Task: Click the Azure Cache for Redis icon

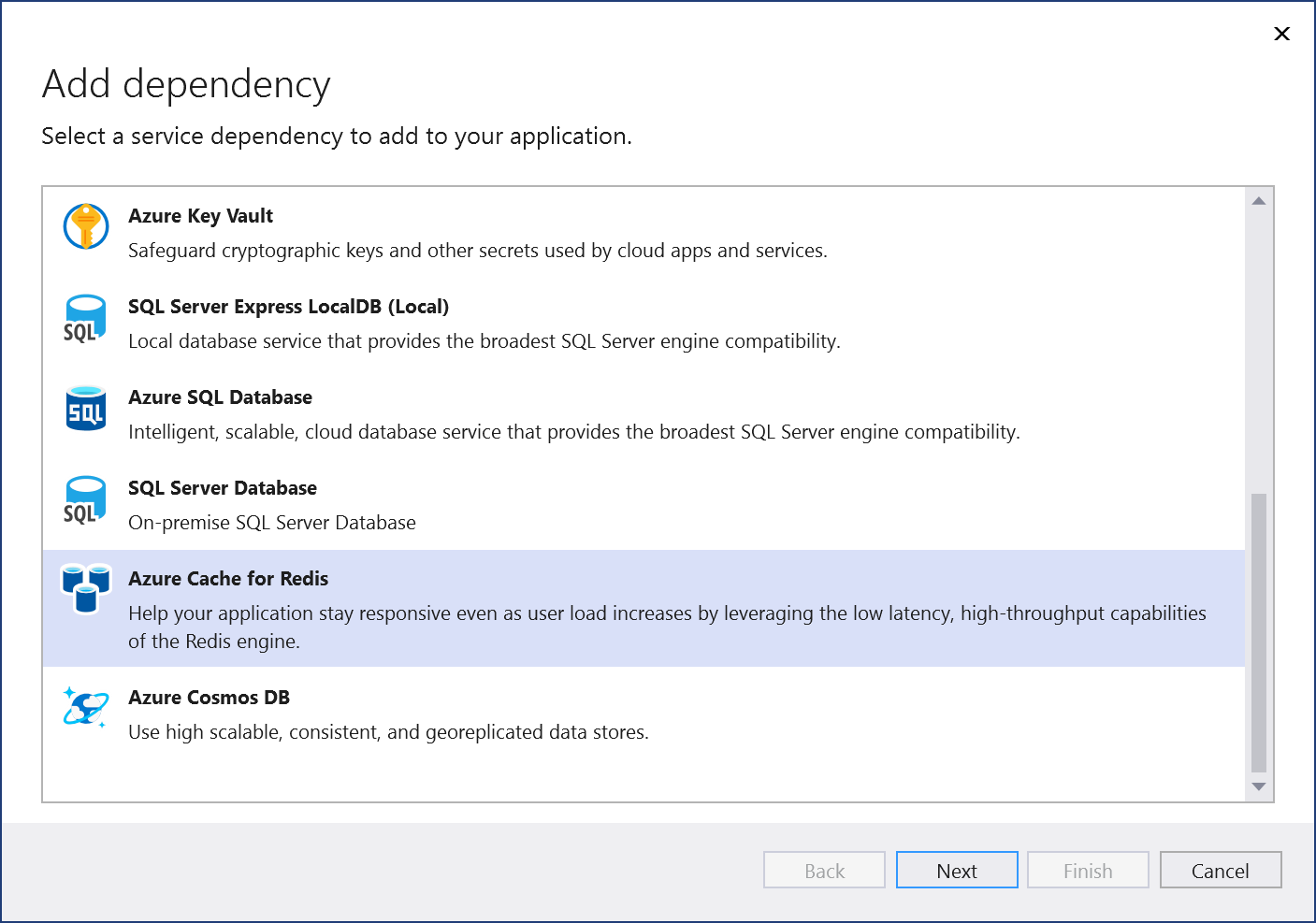Action: [85, 590]
